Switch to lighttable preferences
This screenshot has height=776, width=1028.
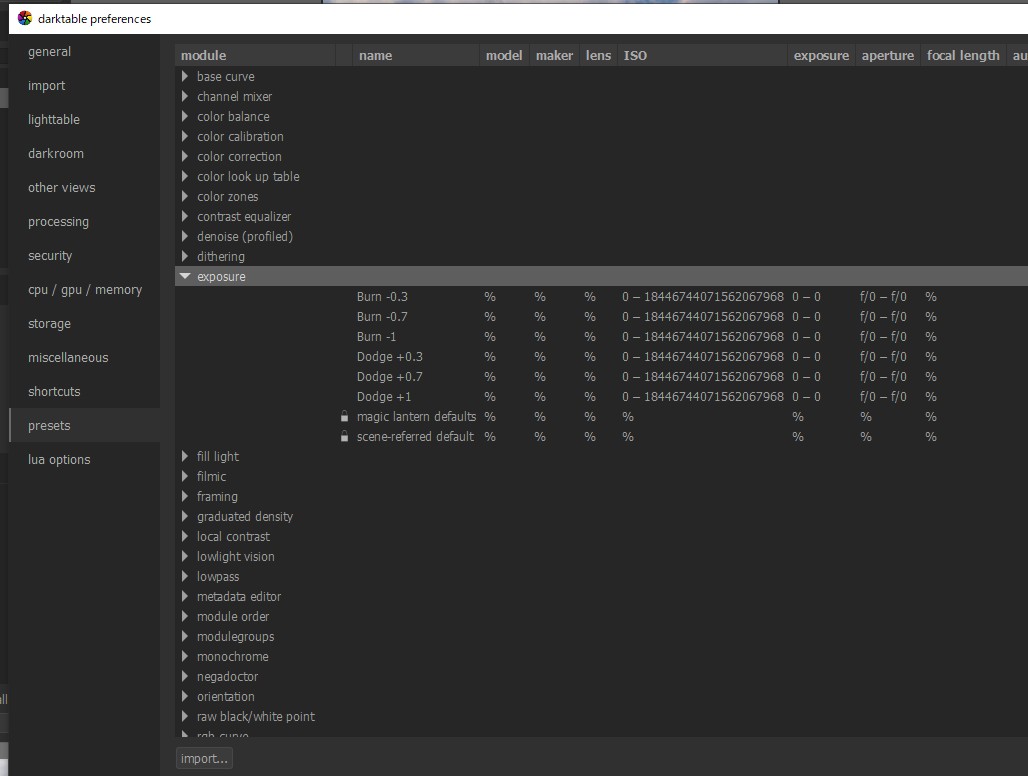point(85,119)
